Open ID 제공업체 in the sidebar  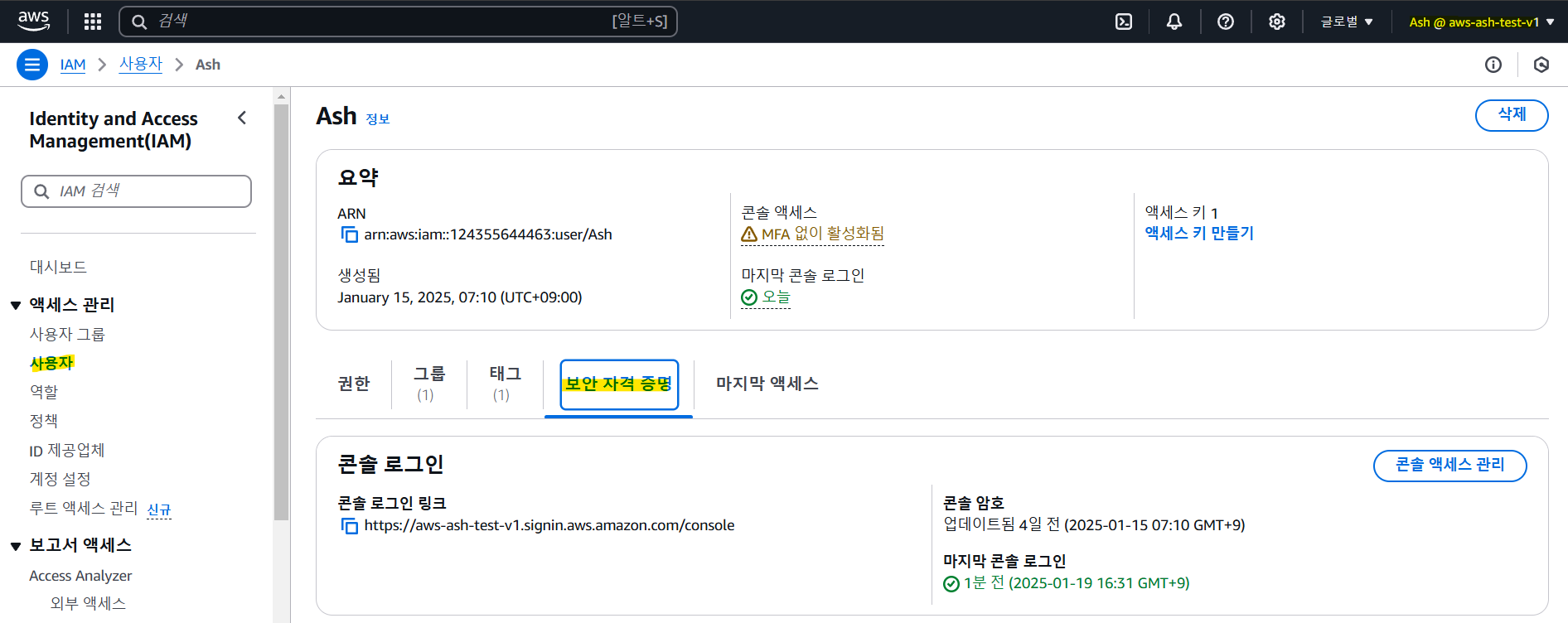[x=67, y=451]
